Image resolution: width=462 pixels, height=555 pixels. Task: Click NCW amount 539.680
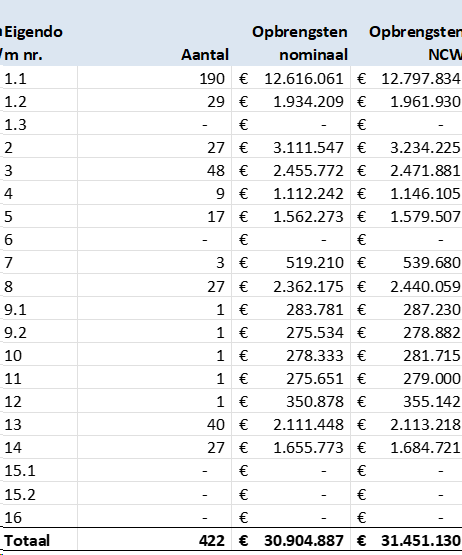click(x=432, y=263)
